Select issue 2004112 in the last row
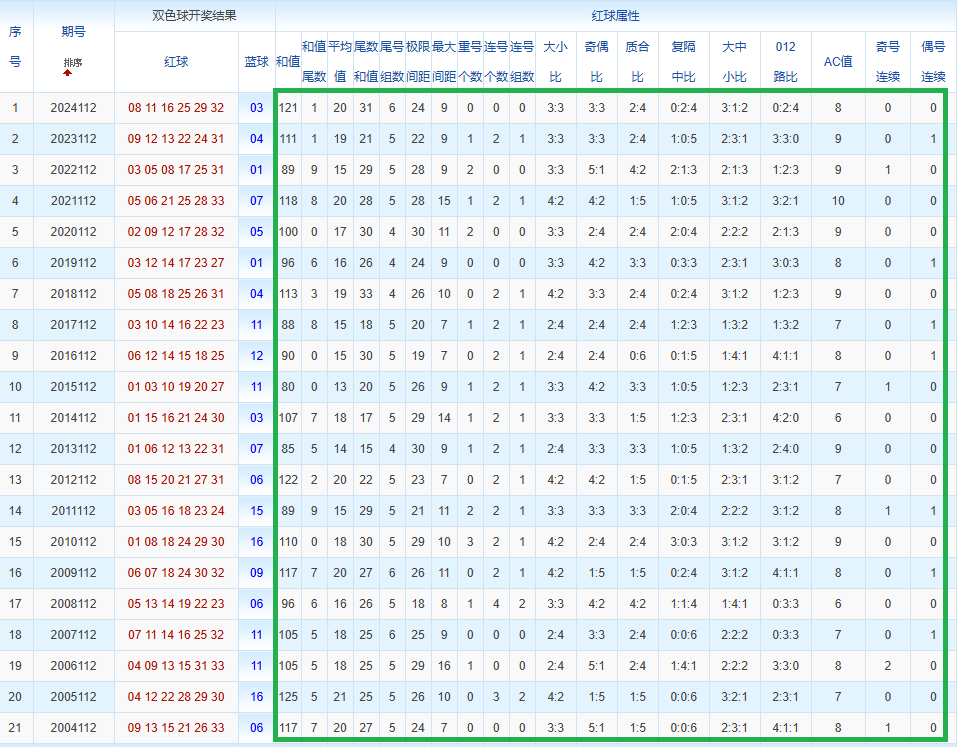This screenshot has width=957, height=747. point(73,728)
